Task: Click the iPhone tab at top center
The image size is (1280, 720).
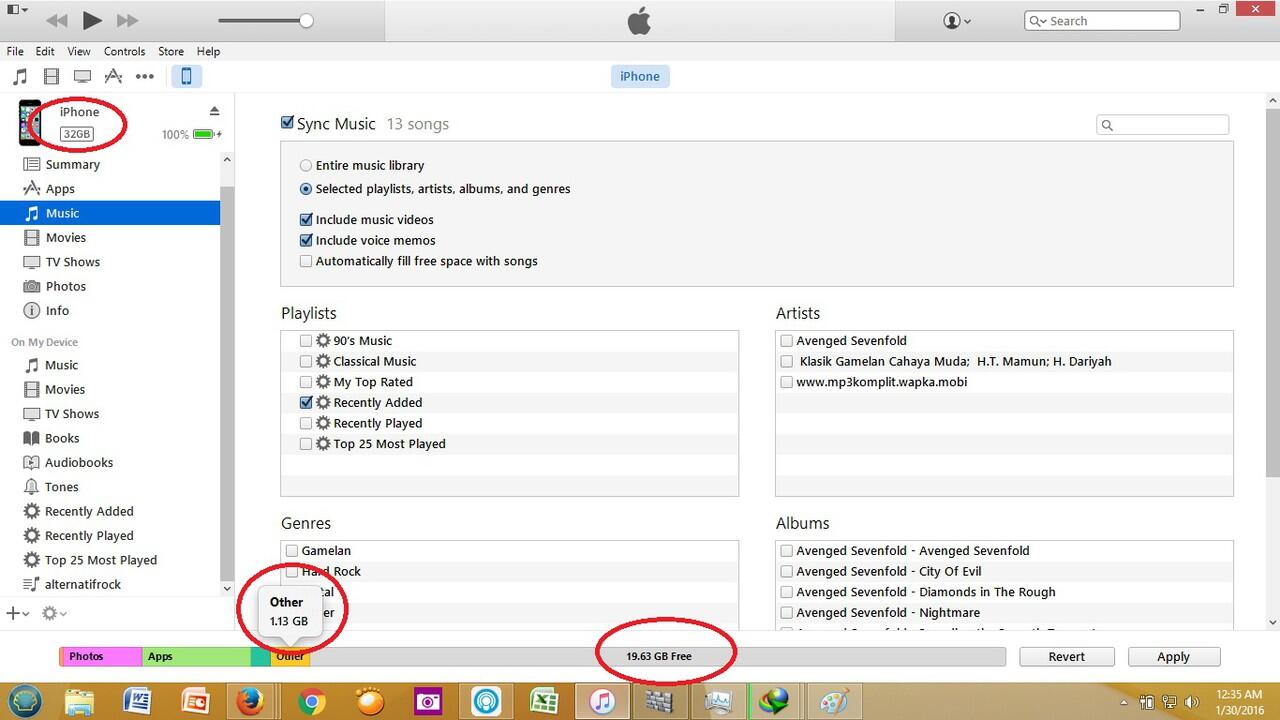Action: tap(639, 76)
